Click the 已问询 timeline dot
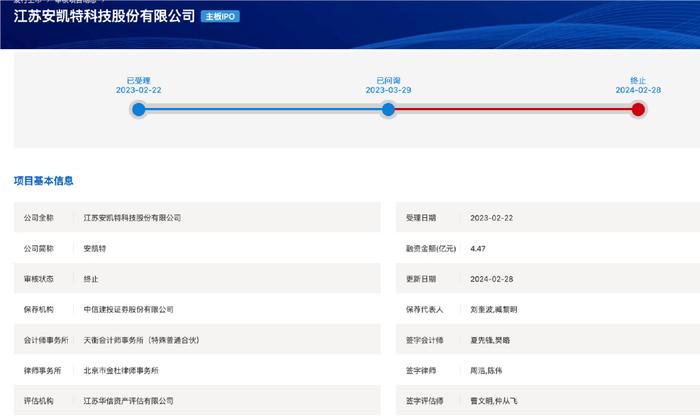 point(388,109)
